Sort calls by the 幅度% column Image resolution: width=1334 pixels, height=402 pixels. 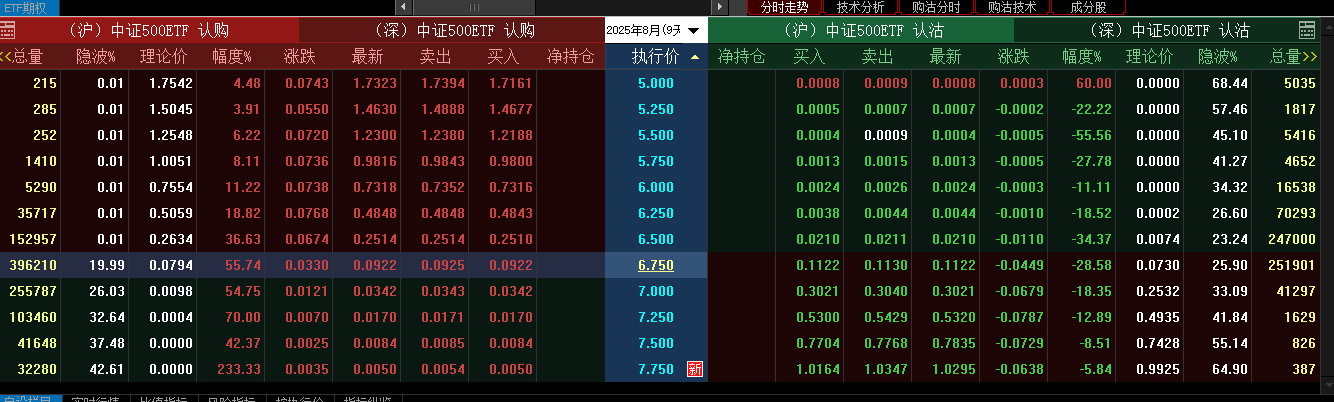pyautogui.click(x=232, y=57)
